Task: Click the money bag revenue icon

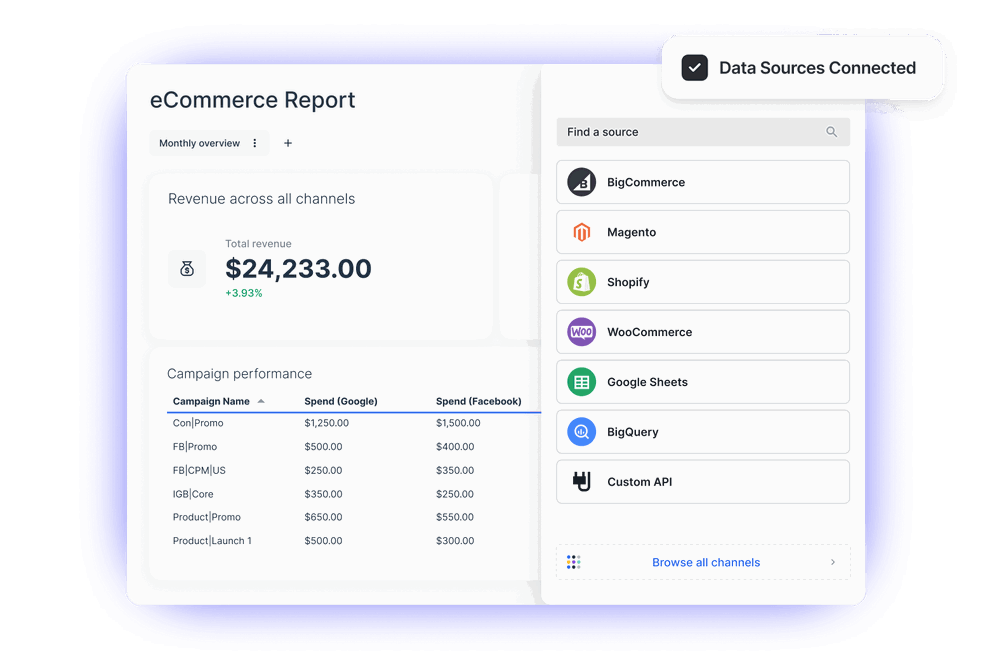Action: 187,269
